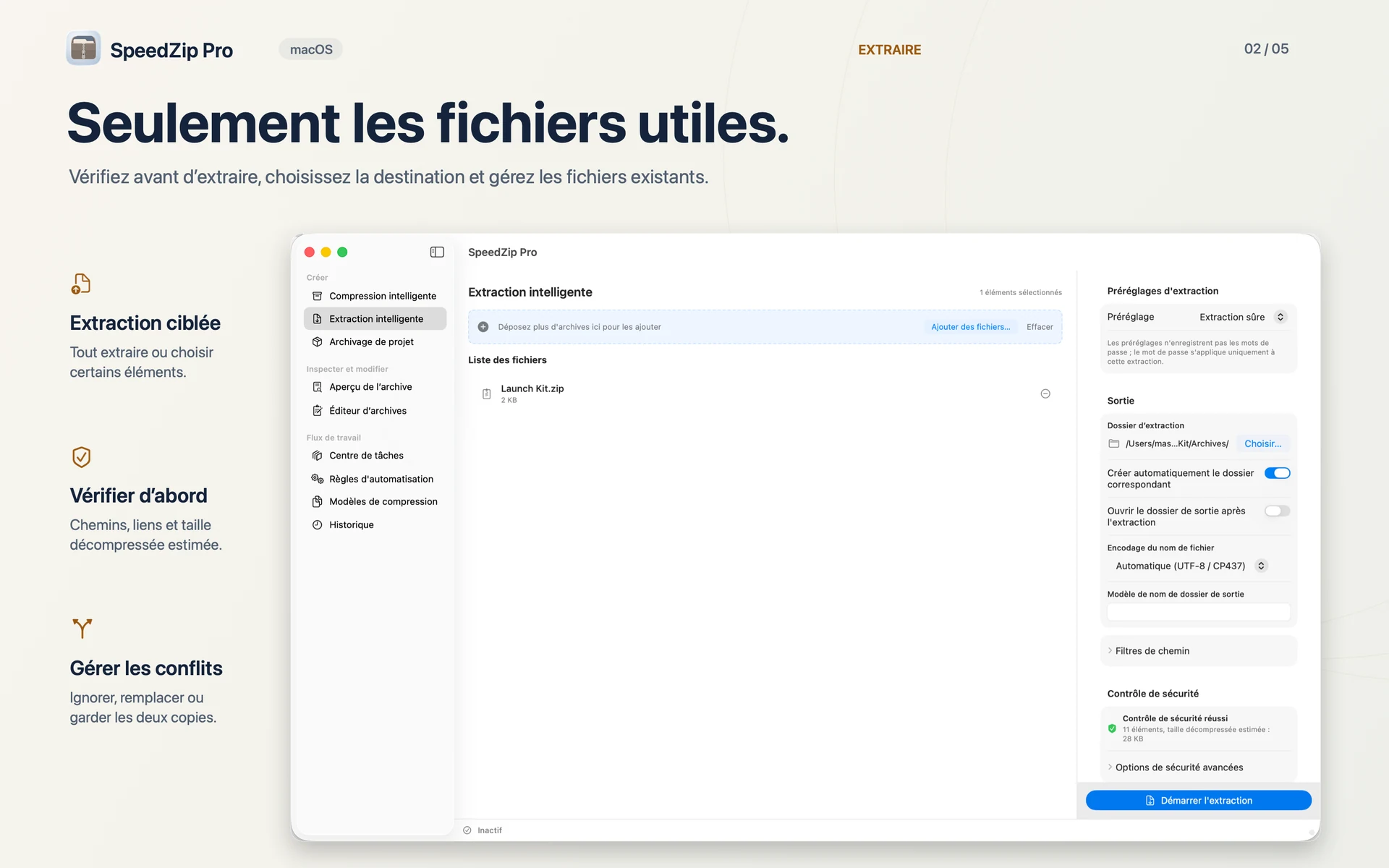This screenshot has height=868, width=1389.
Task: Click the plus icon in the drop zone
Action: 483,327
